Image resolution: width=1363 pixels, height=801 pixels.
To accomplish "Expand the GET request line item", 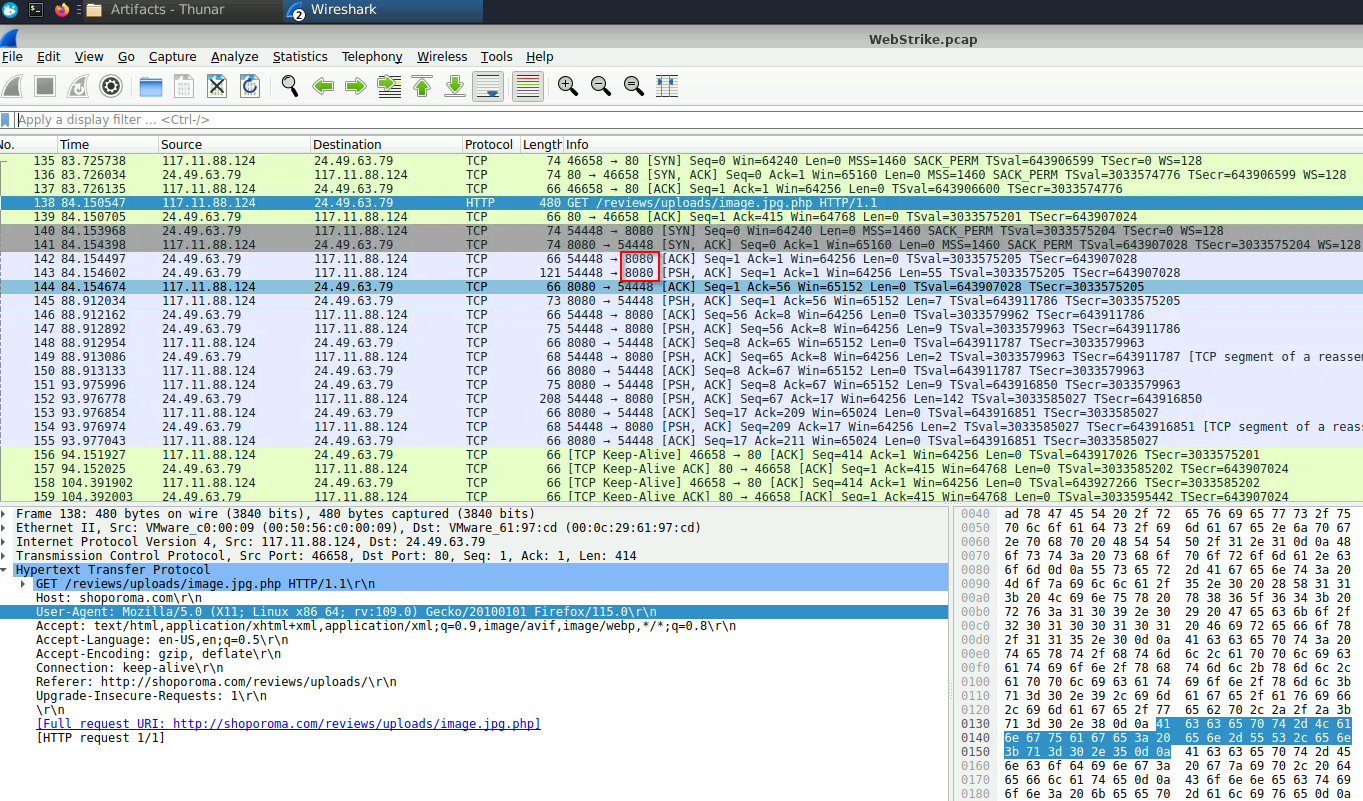I will point(24,584).
